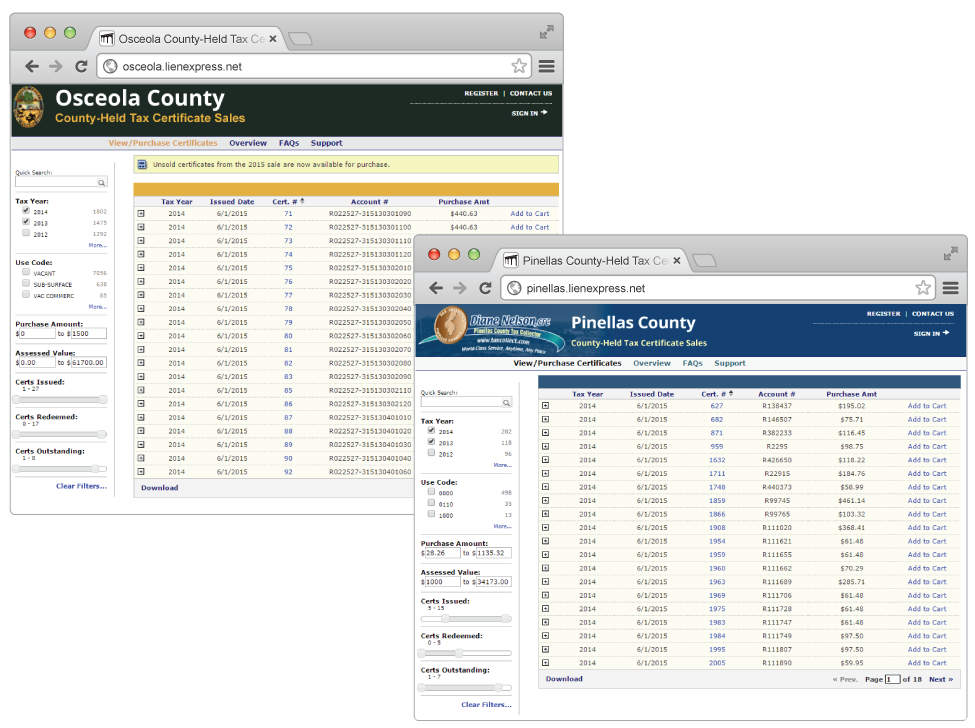Click the Osceola County seal logo

(x=29, y=108)
